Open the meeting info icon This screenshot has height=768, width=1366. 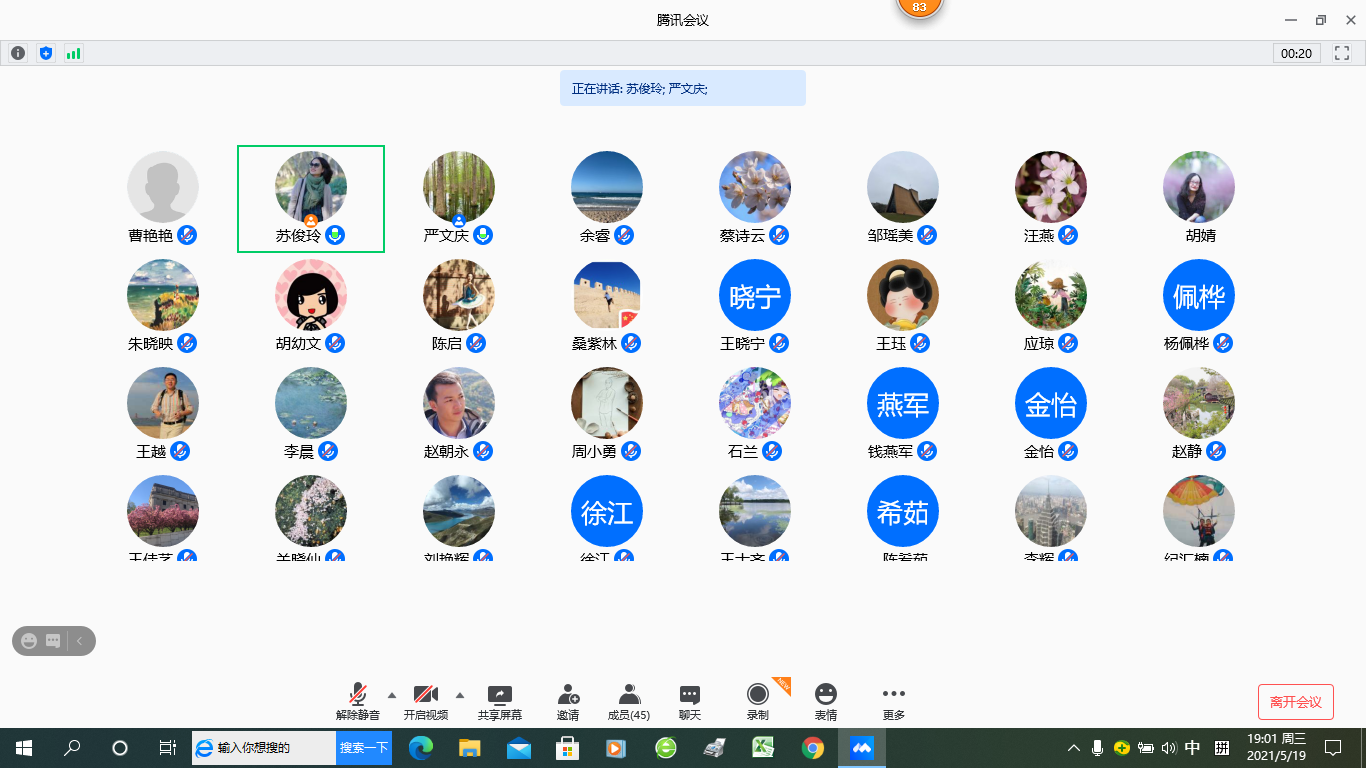(x=18, y=53)
